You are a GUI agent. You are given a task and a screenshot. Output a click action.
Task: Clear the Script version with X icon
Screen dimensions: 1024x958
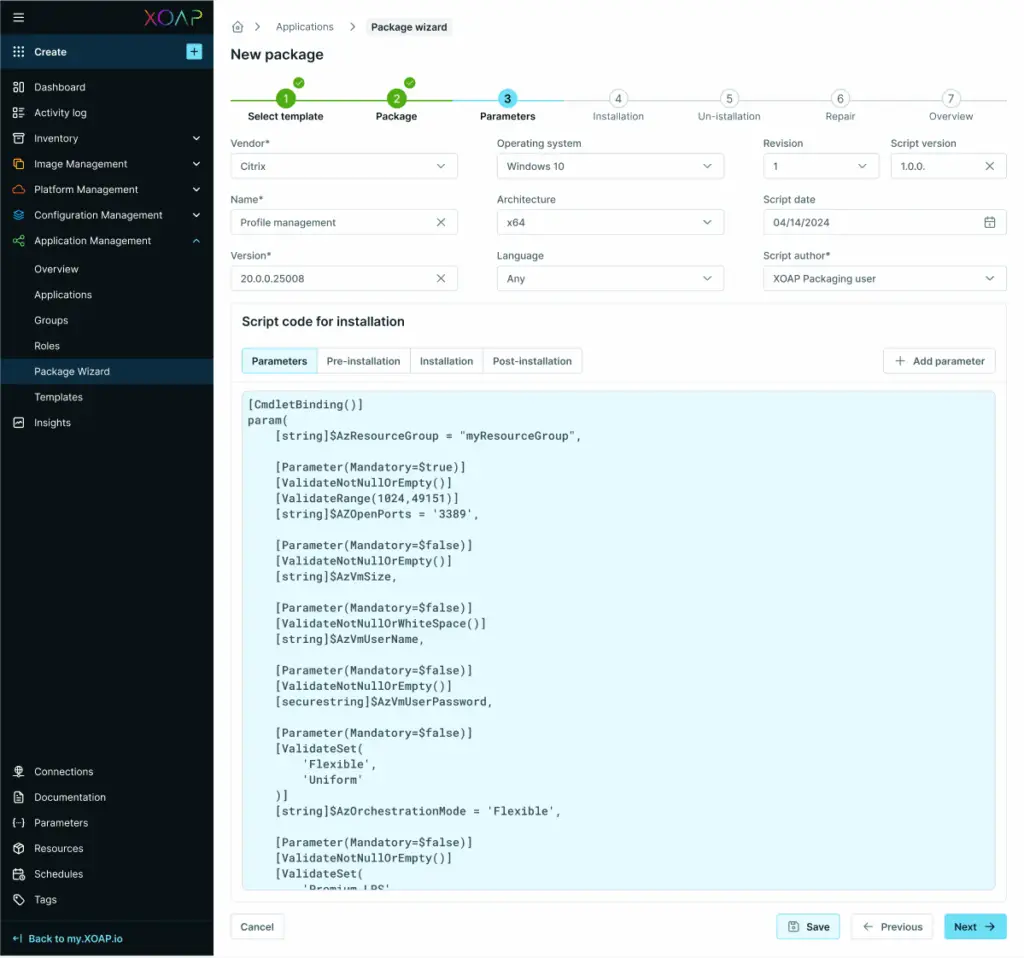coord(989,166)
